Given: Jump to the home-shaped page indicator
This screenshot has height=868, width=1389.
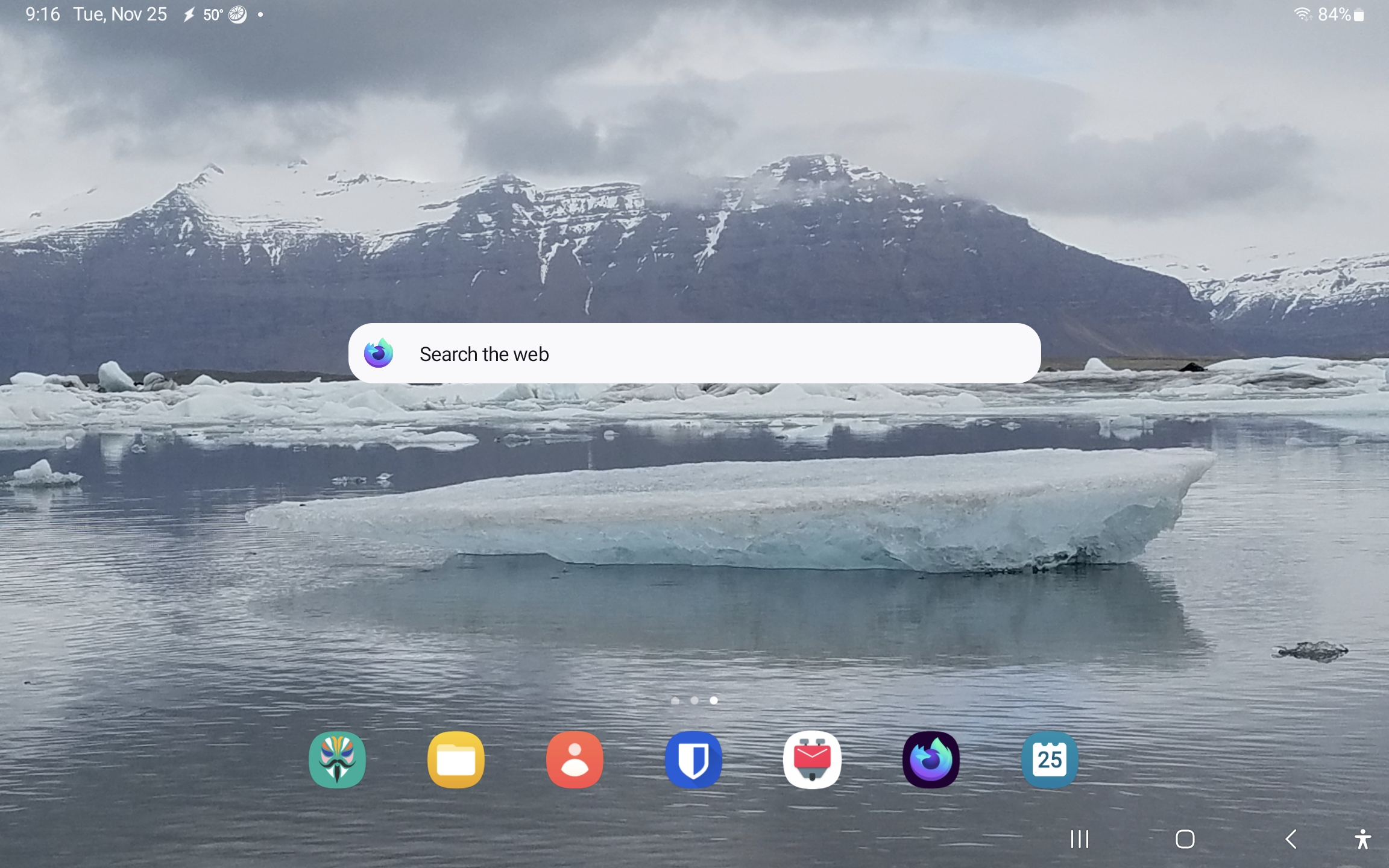Looking at the screenshot, I should point(675,700).
